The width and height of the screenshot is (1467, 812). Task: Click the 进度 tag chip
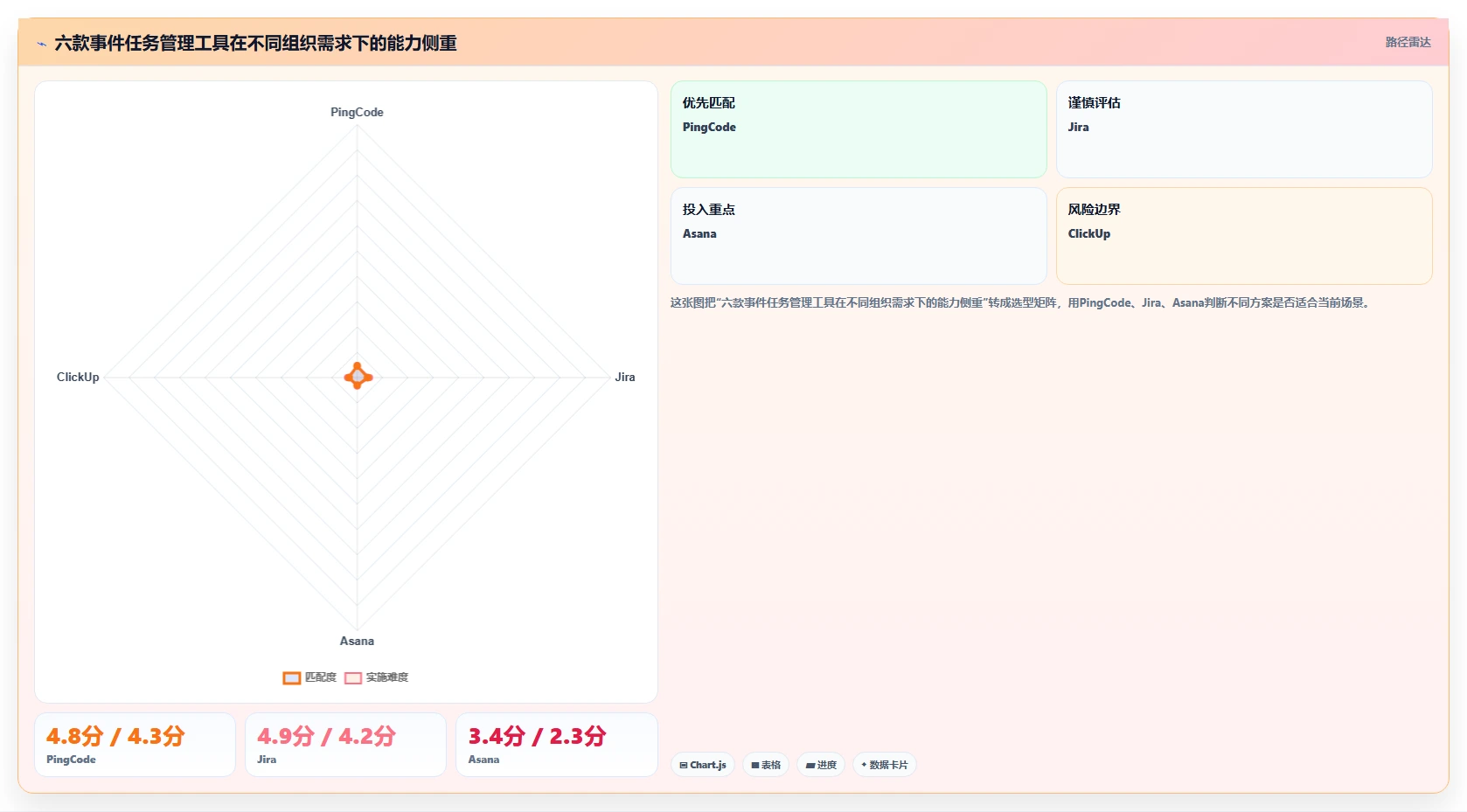pyautogui.click(x=821, y=765)
